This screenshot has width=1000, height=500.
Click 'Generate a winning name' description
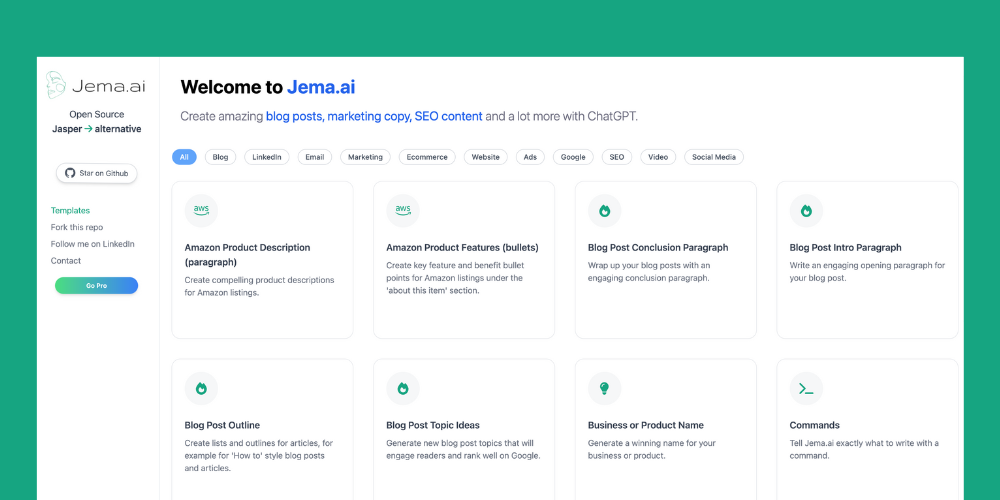tap(651, 449)
